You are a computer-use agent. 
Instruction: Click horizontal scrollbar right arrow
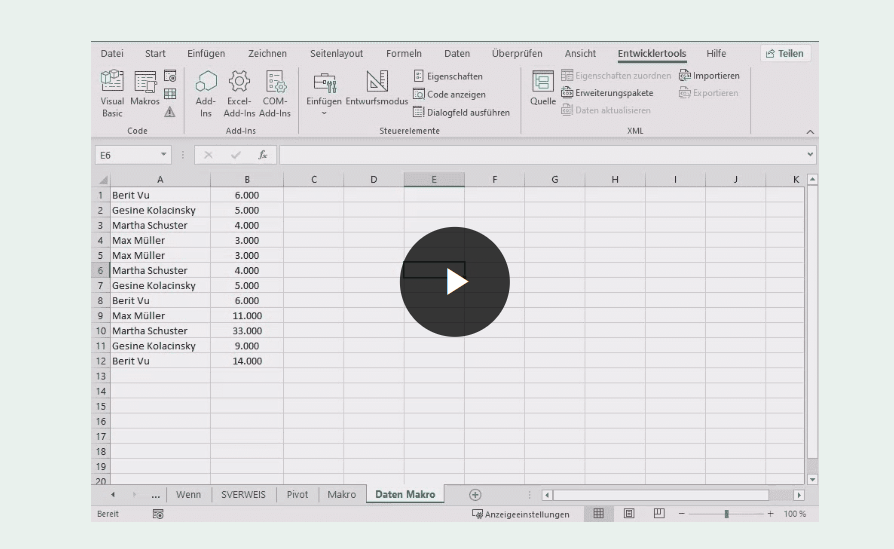(x=799, y=495)
